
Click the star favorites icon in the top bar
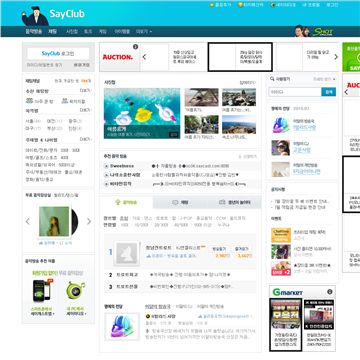click(x=212, y=5)
